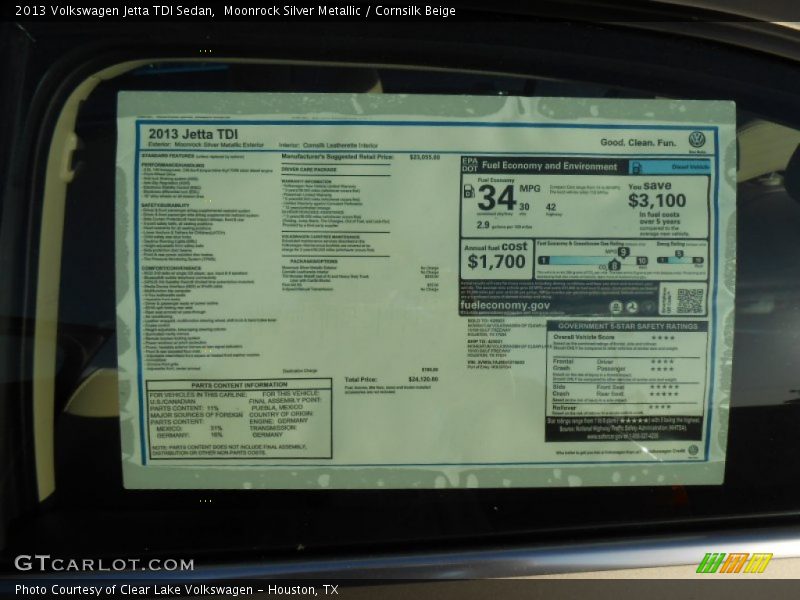Screen dimensions: 800x600
Task: Click the "$23,055.00" MSRP amount
Action: pyautogui.click(x=424, y=157)
